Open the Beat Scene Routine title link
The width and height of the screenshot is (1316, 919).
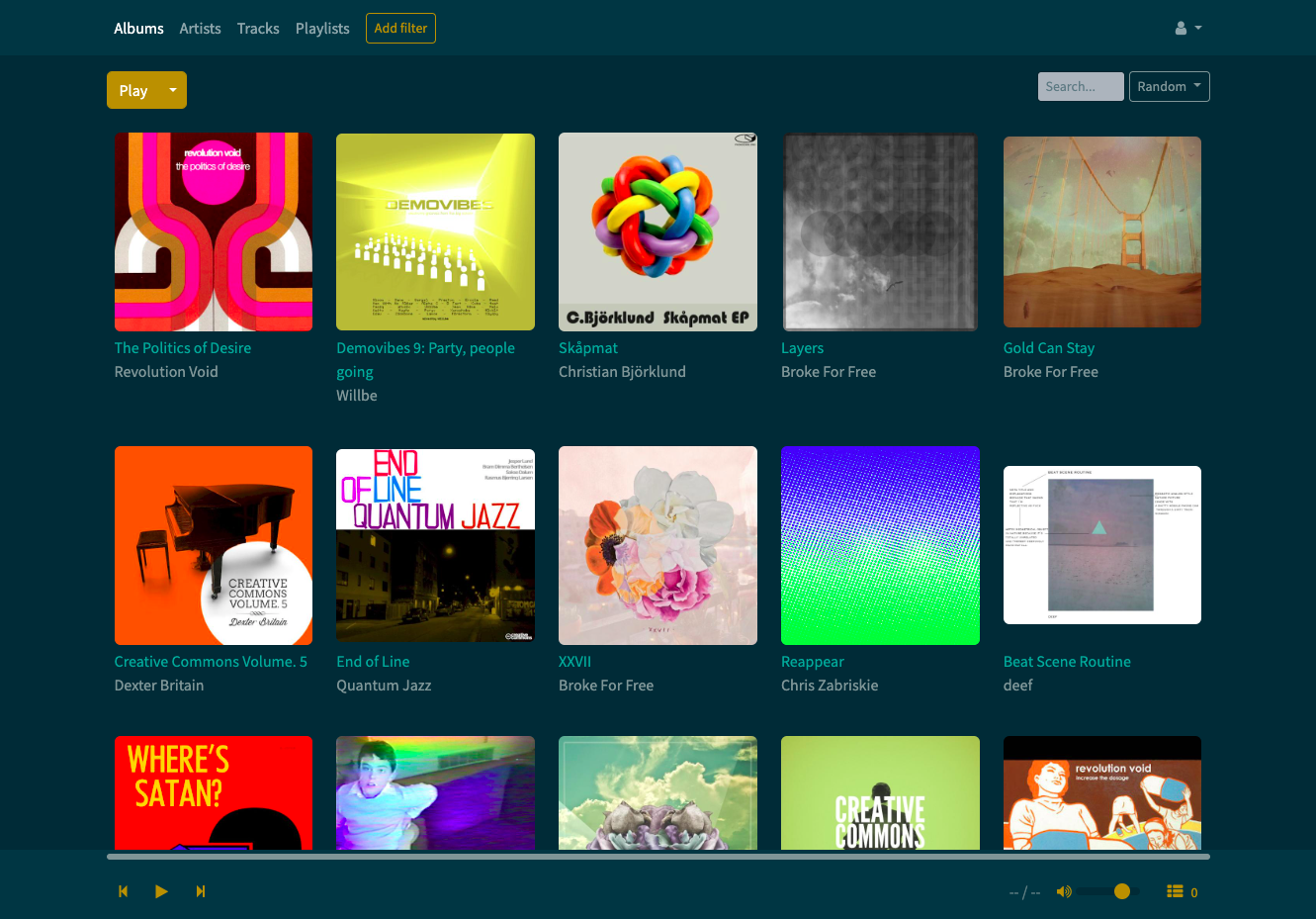[1067, 662]
